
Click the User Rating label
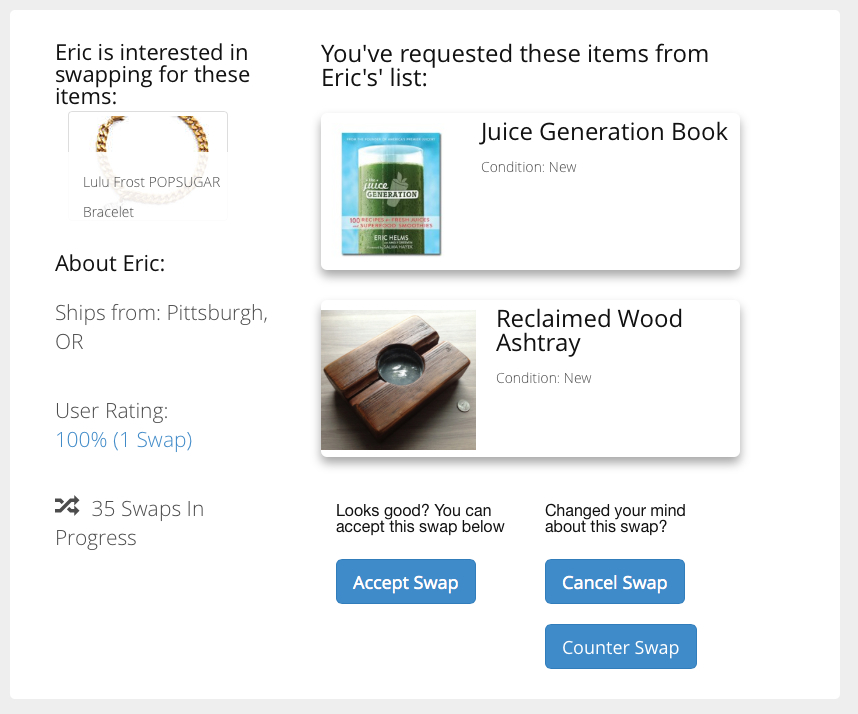pos(112,410)
